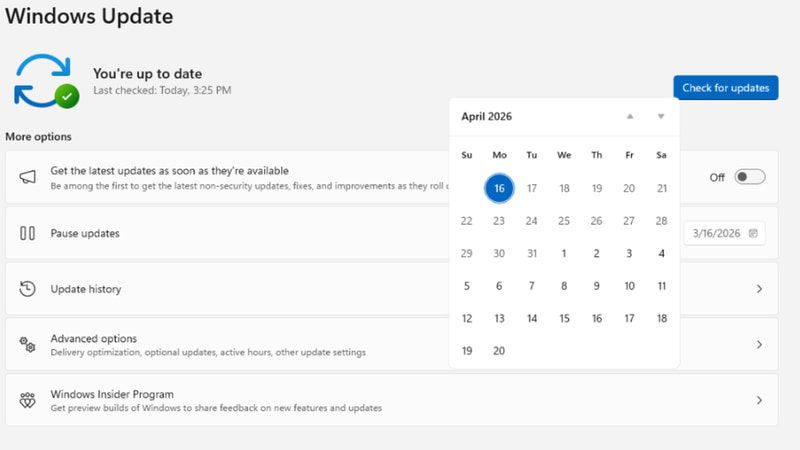
Task: Pick date 8 in the calendar
Action: pos(564,286)
